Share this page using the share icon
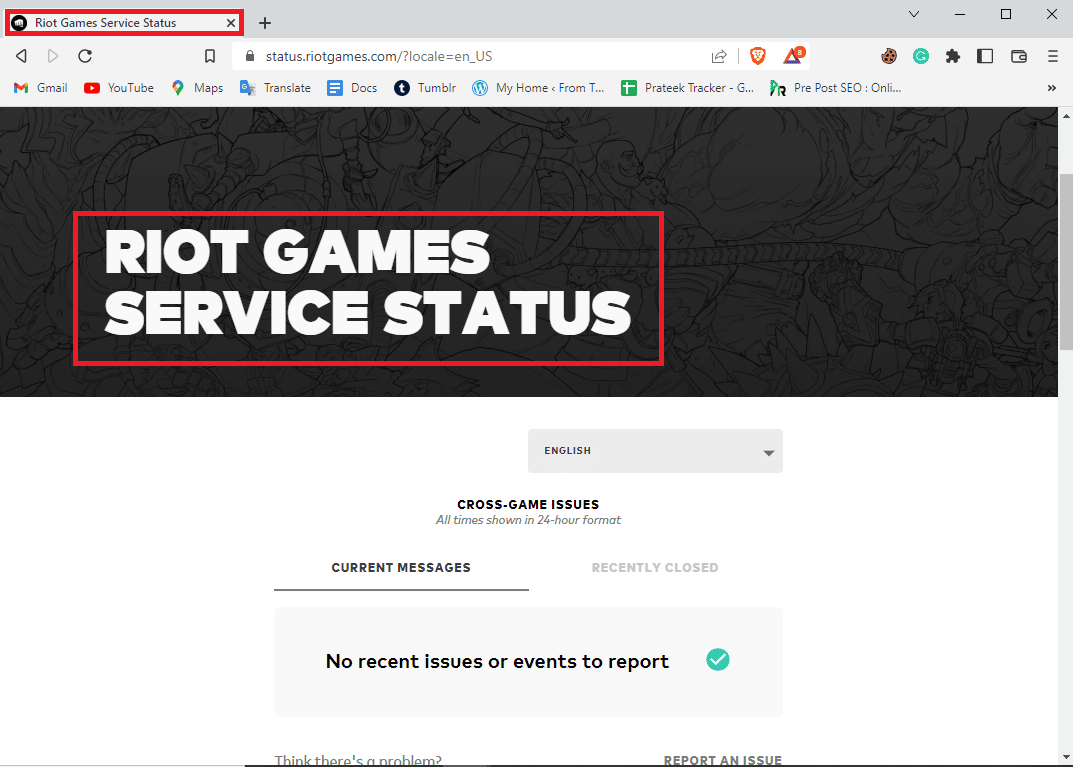This screenshot has height=767, width=1073. pos(719,56)
